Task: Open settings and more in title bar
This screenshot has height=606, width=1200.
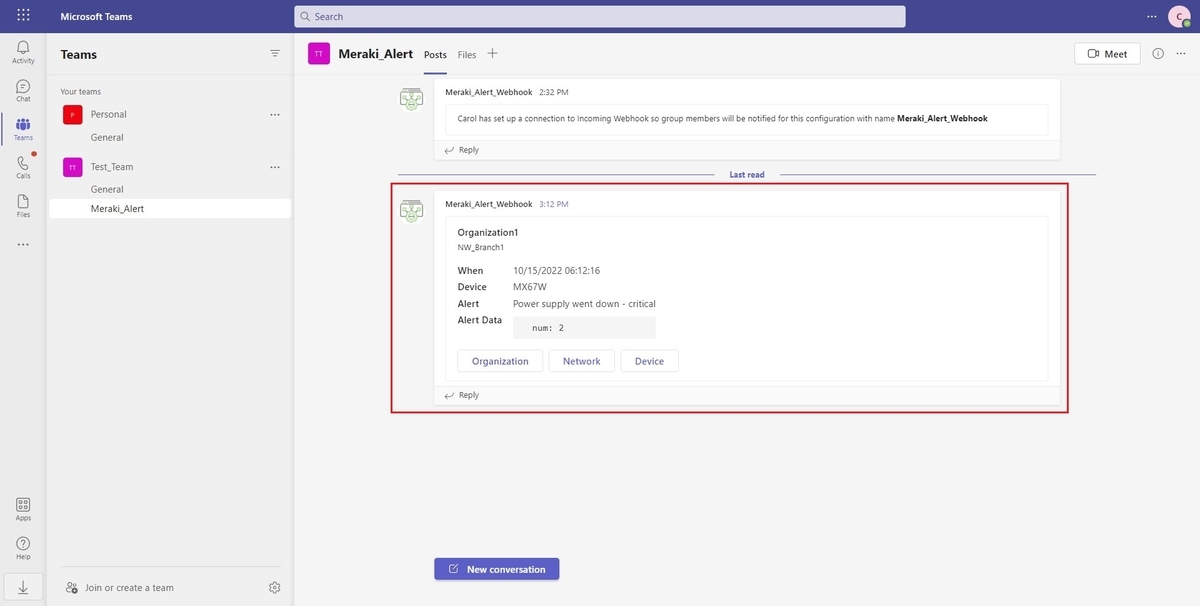Action: 1152,16
